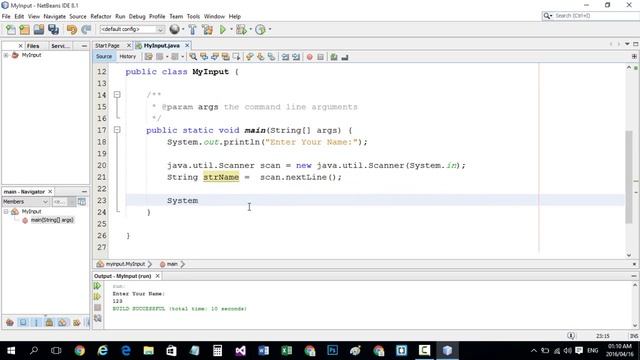Toggle Fully Qualified Names filter in Navigator

tap(76, 322)
